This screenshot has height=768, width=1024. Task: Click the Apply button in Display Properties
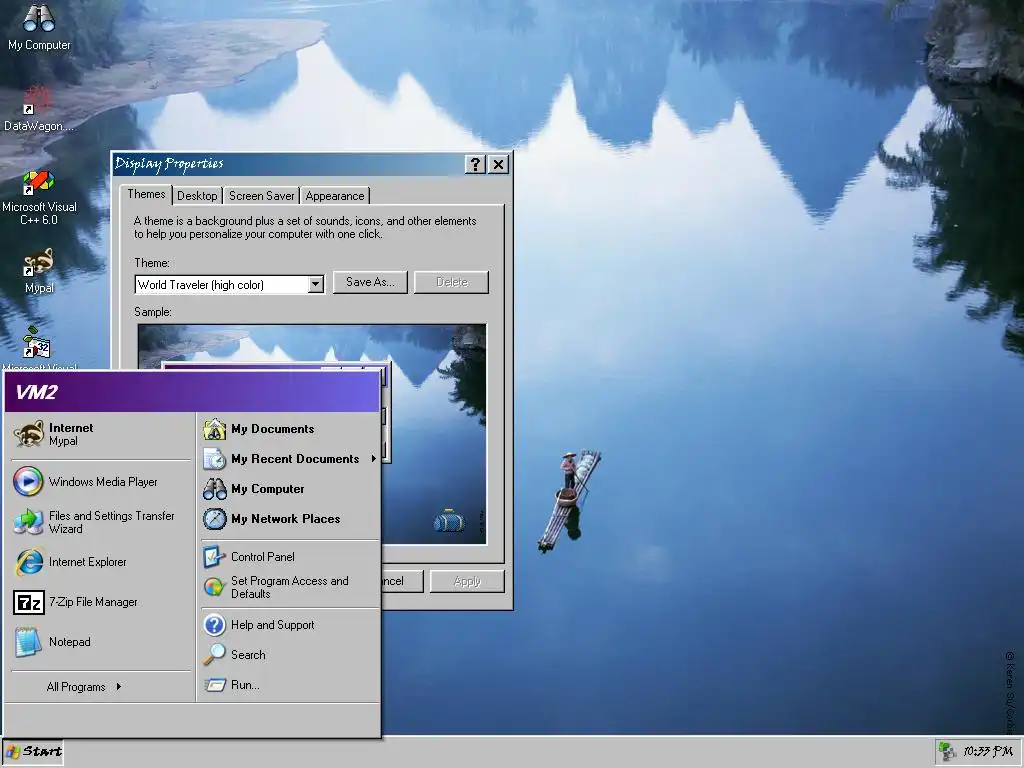pos(467,581)
